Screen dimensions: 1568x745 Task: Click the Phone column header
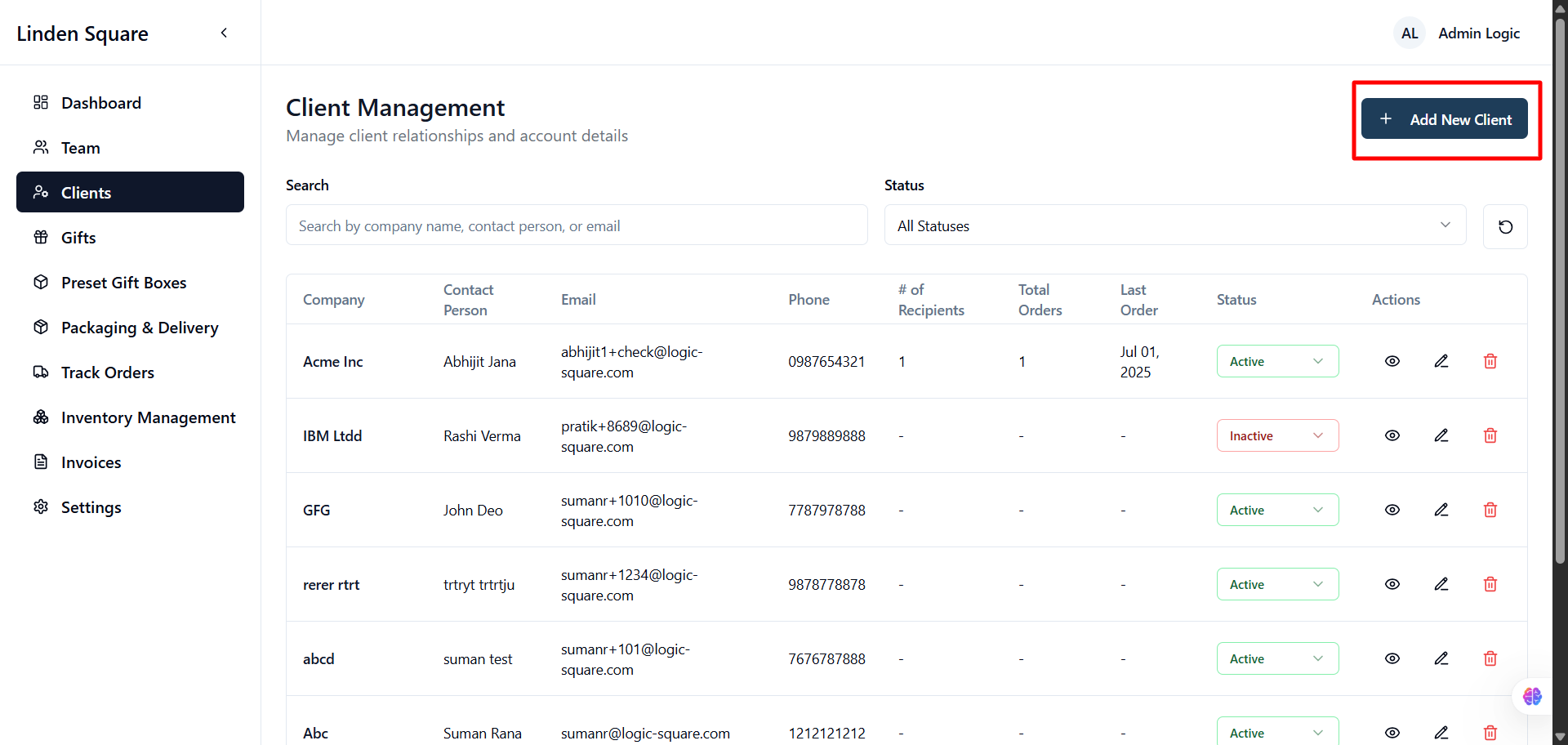point(808,300)
